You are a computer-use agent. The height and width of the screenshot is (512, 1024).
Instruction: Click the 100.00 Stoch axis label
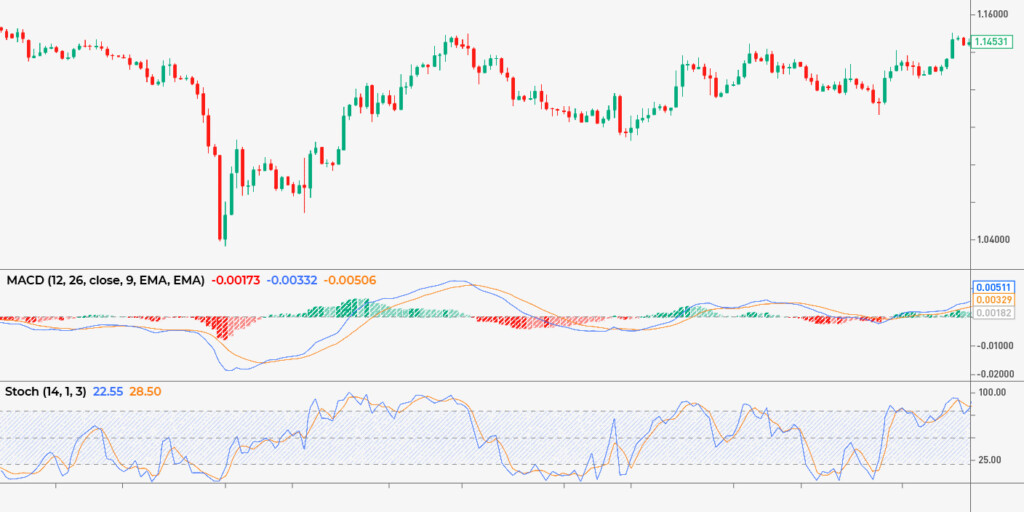pyautogui.click(x=994, y=392)
